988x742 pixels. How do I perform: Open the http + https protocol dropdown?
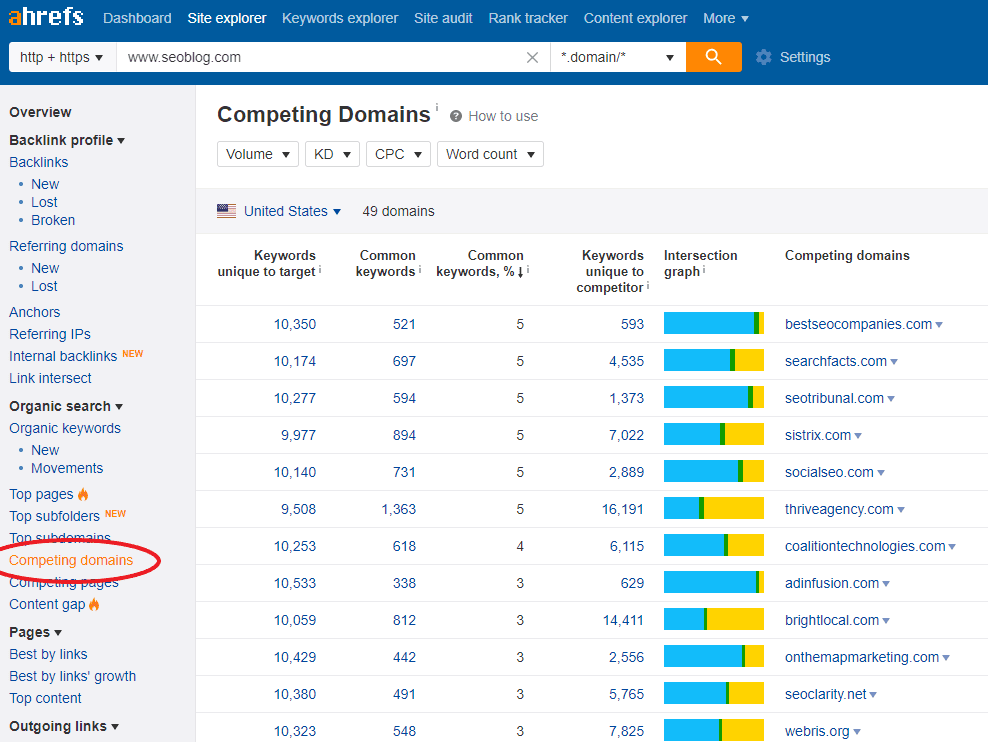(62, 57)
